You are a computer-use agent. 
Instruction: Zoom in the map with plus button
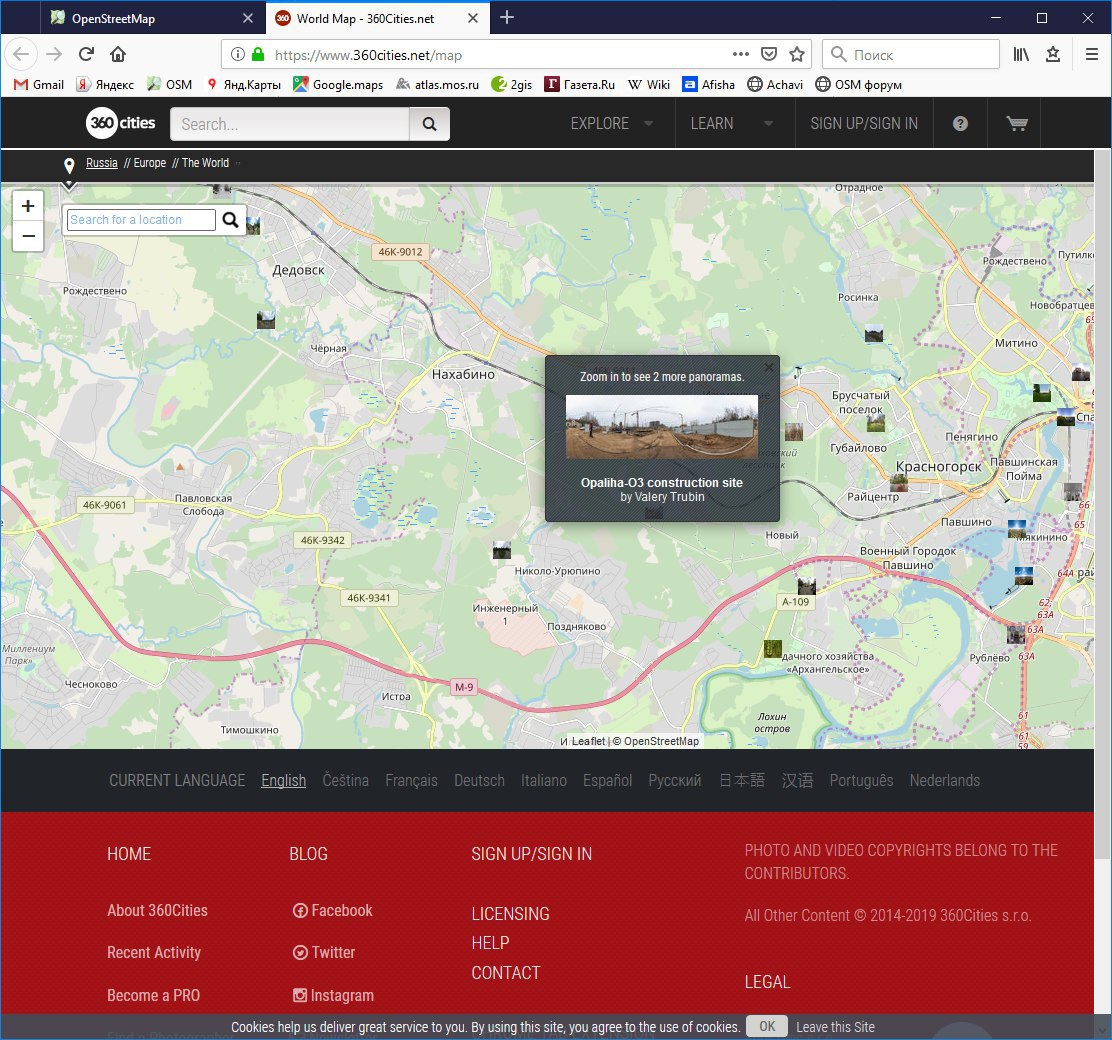(x=28, y=206)
